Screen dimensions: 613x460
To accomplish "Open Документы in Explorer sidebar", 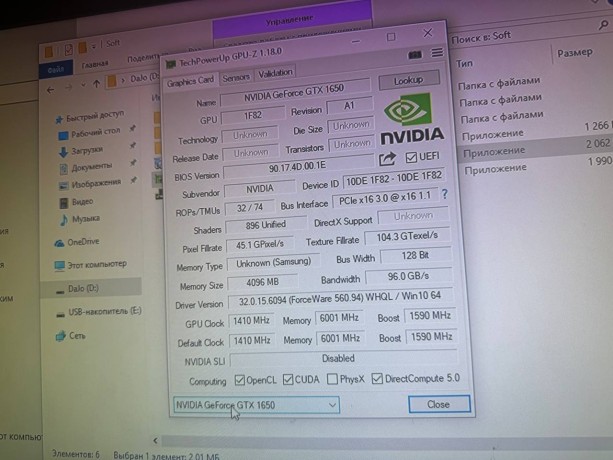I will (x=86, y=167).
